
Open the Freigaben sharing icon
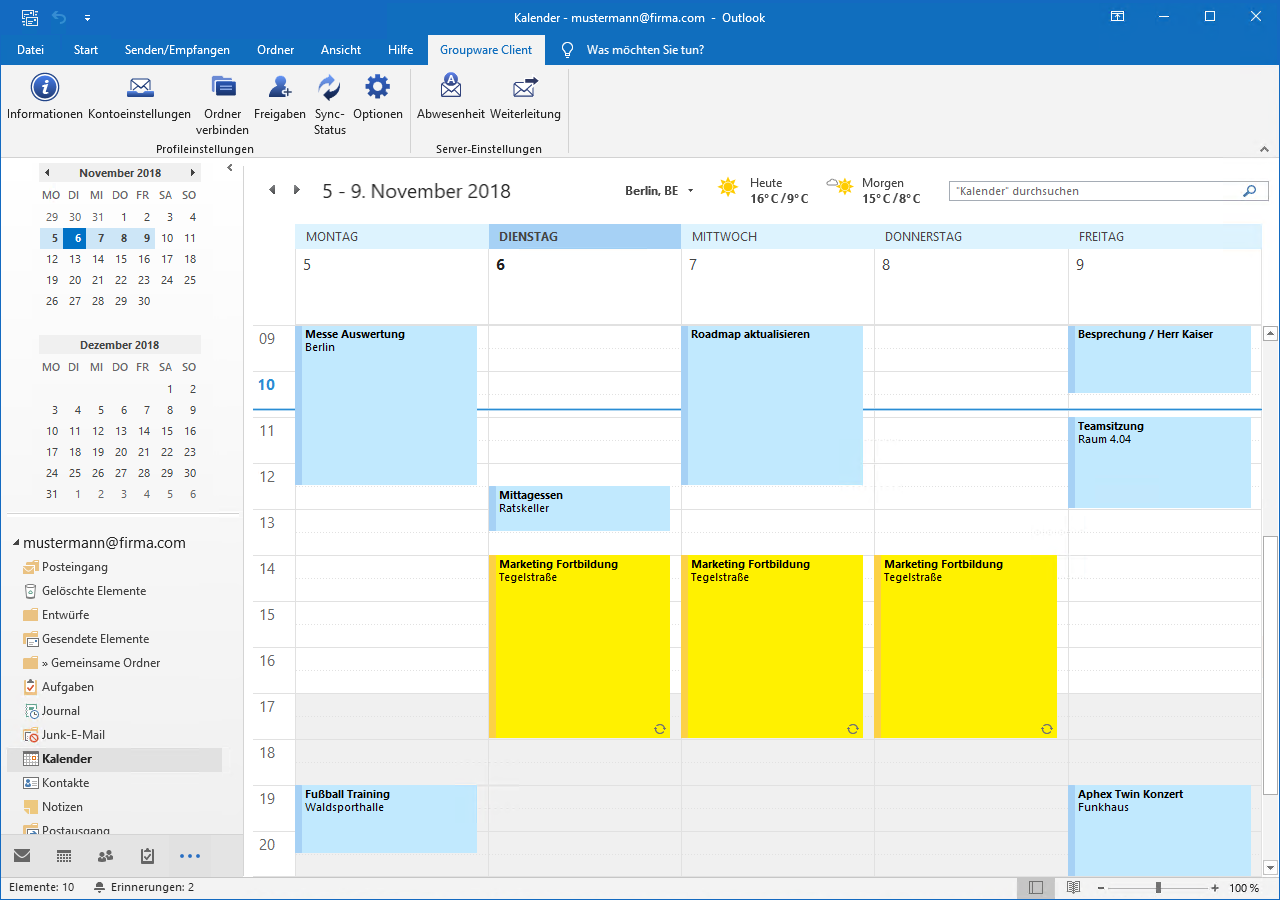pos(279,88)
